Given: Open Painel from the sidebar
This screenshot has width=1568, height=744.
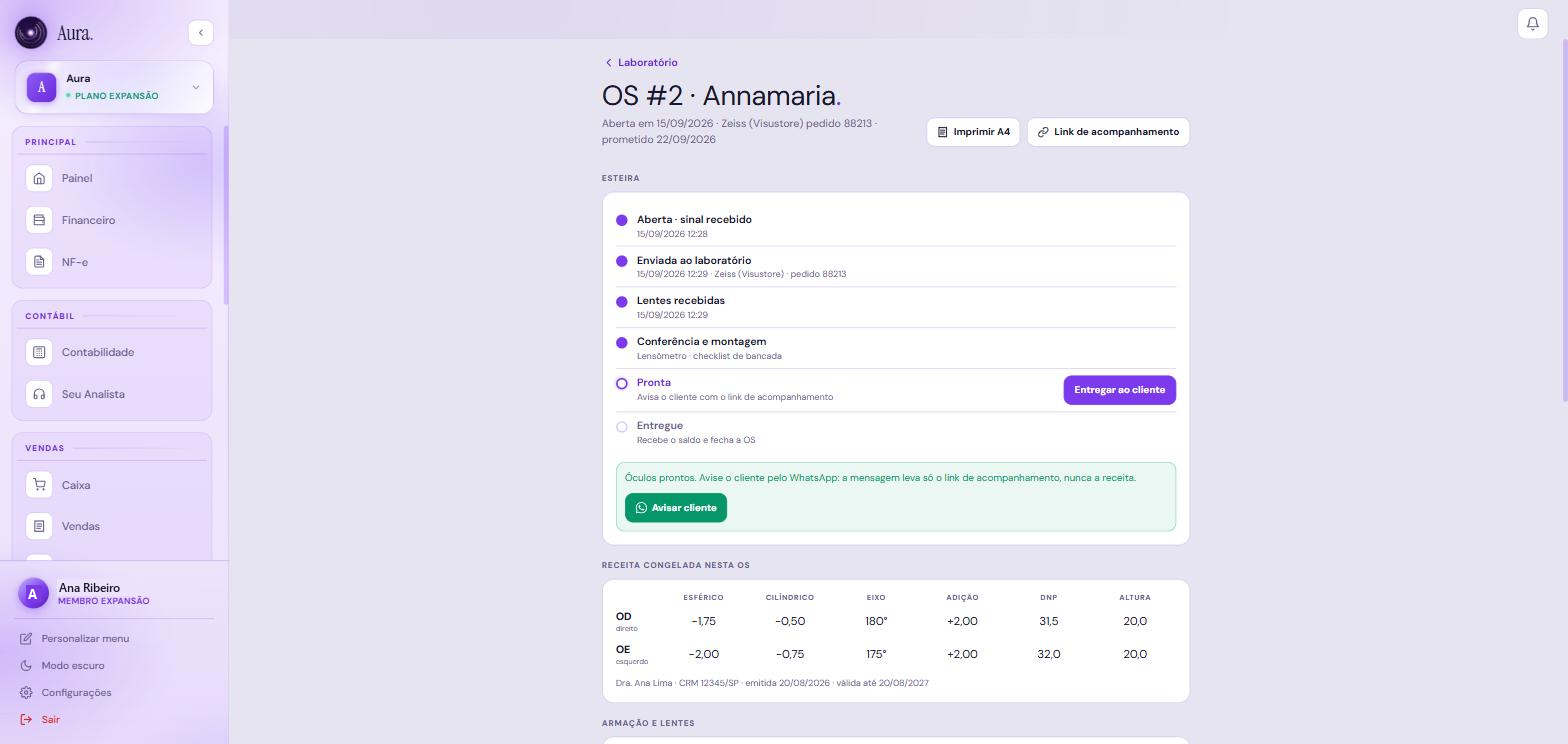Looking at the screenshot, I should [x=112, y=178].
